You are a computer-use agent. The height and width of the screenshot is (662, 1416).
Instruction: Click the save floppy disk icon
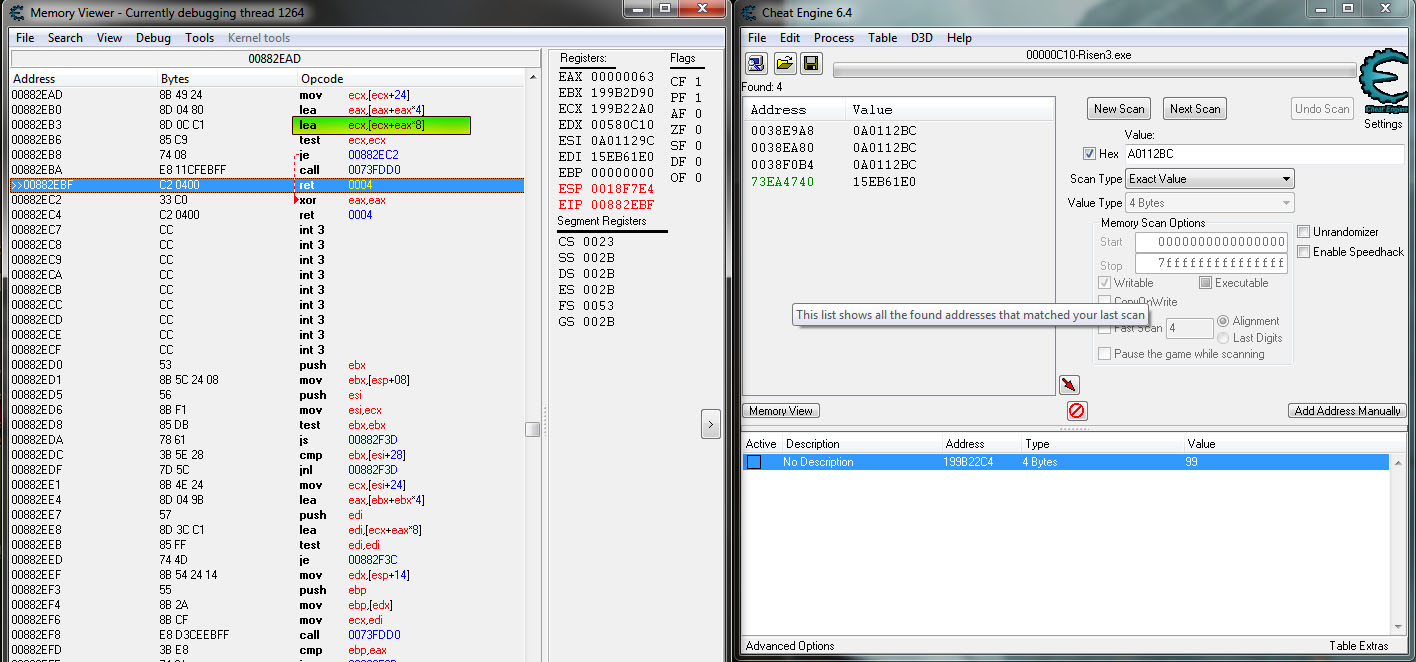click(811, 64)
